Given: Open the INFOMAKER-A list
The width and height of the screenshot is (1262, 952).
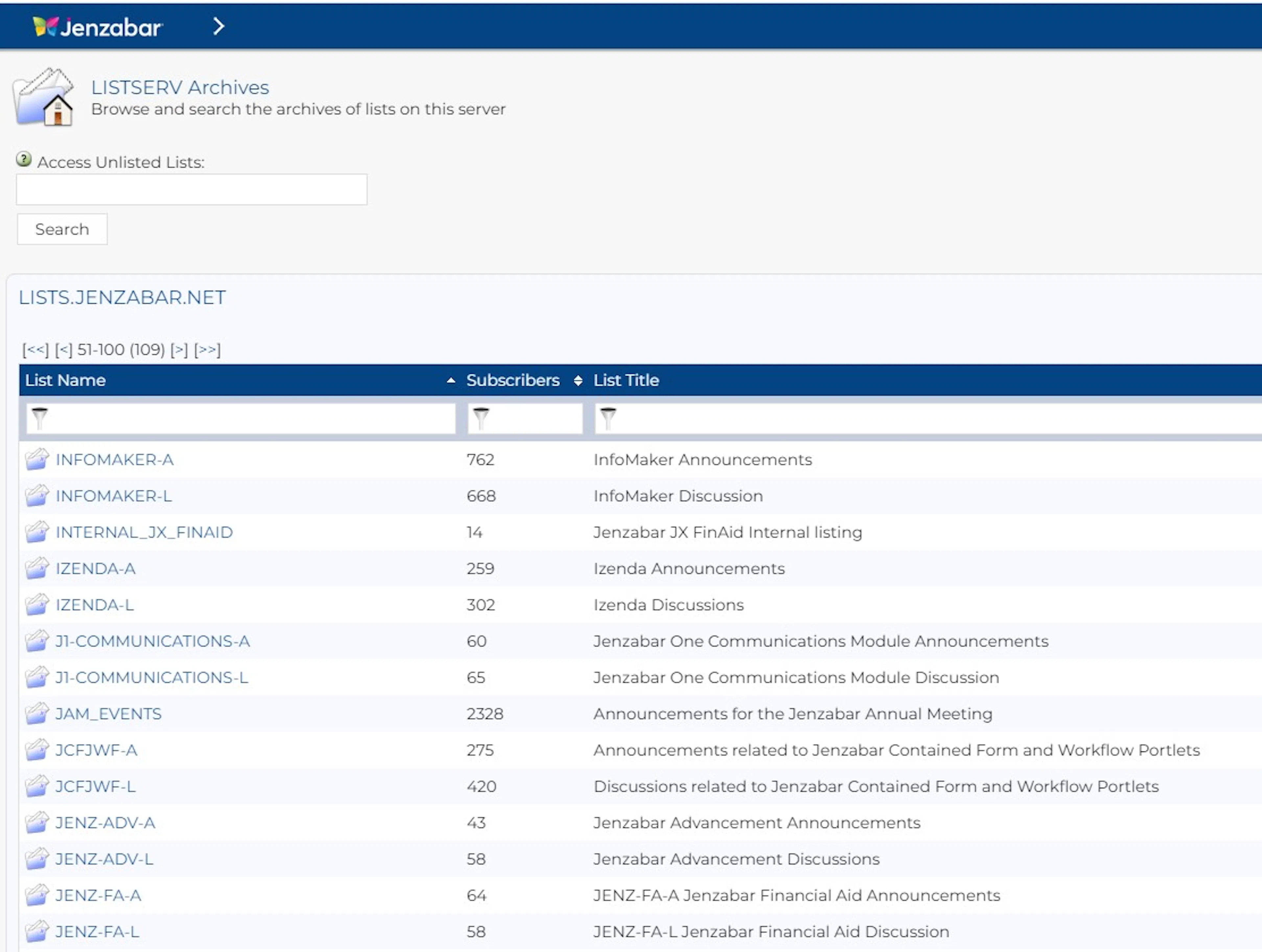Looking at the screenshot, I should (115, 460).
